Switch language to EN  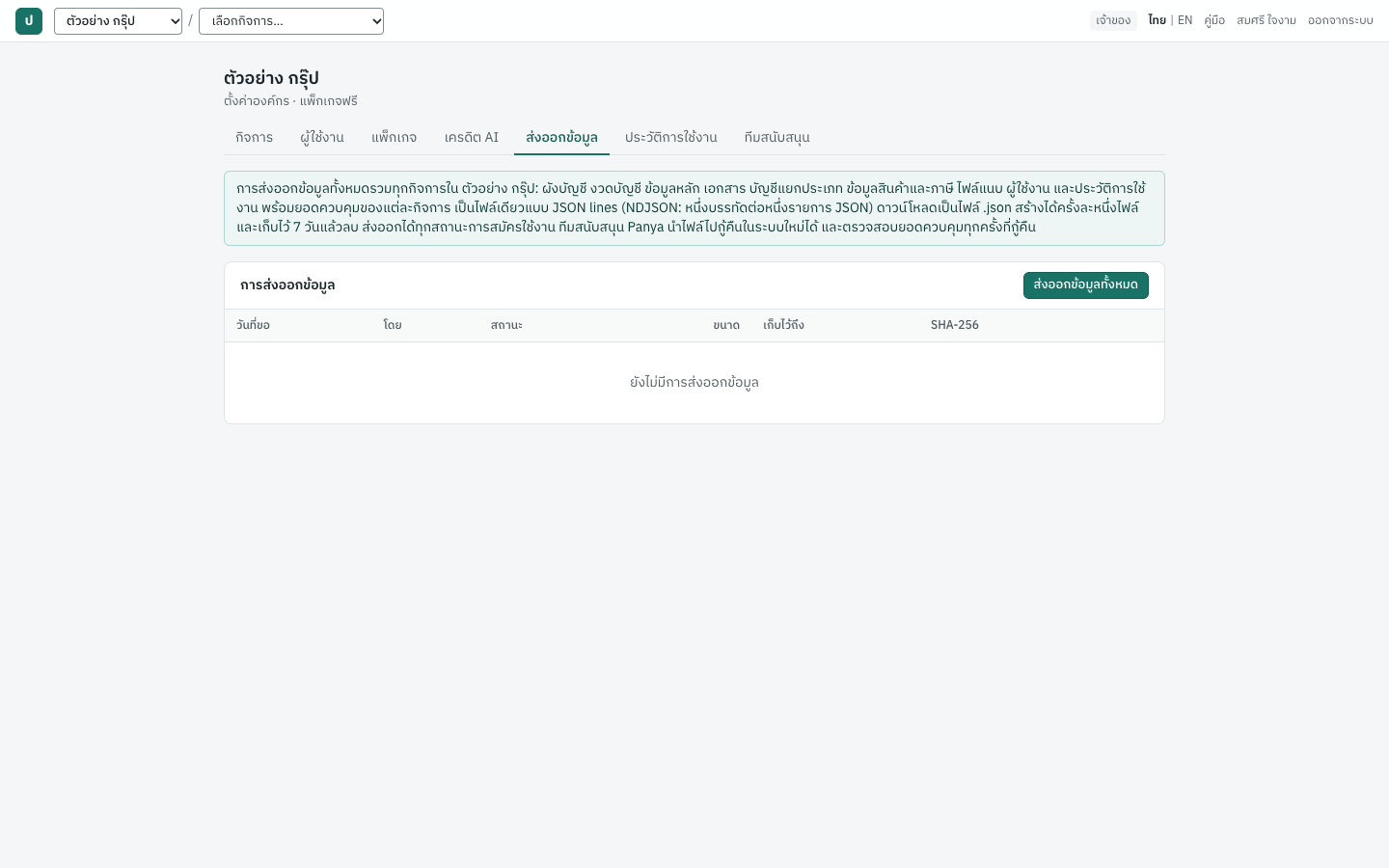(x=1185, y=20)
